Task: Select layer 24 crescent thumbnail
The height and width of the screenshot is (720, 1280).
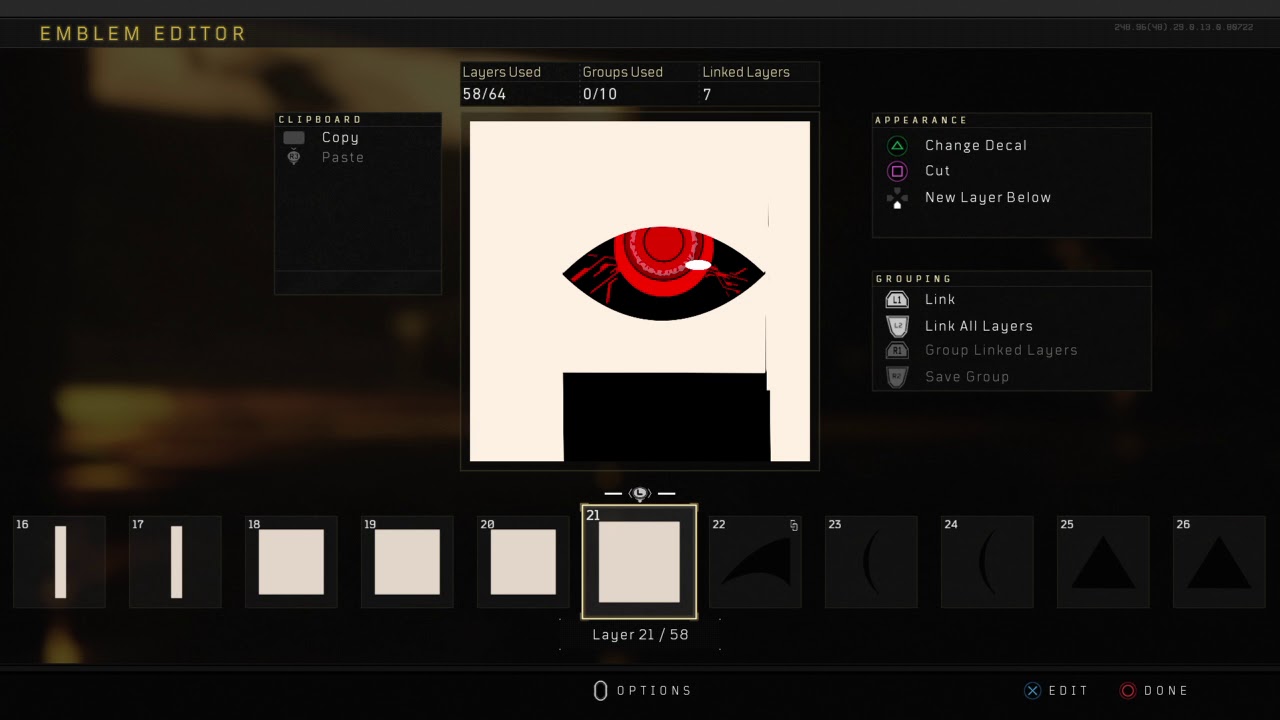Action: point(987,562)
